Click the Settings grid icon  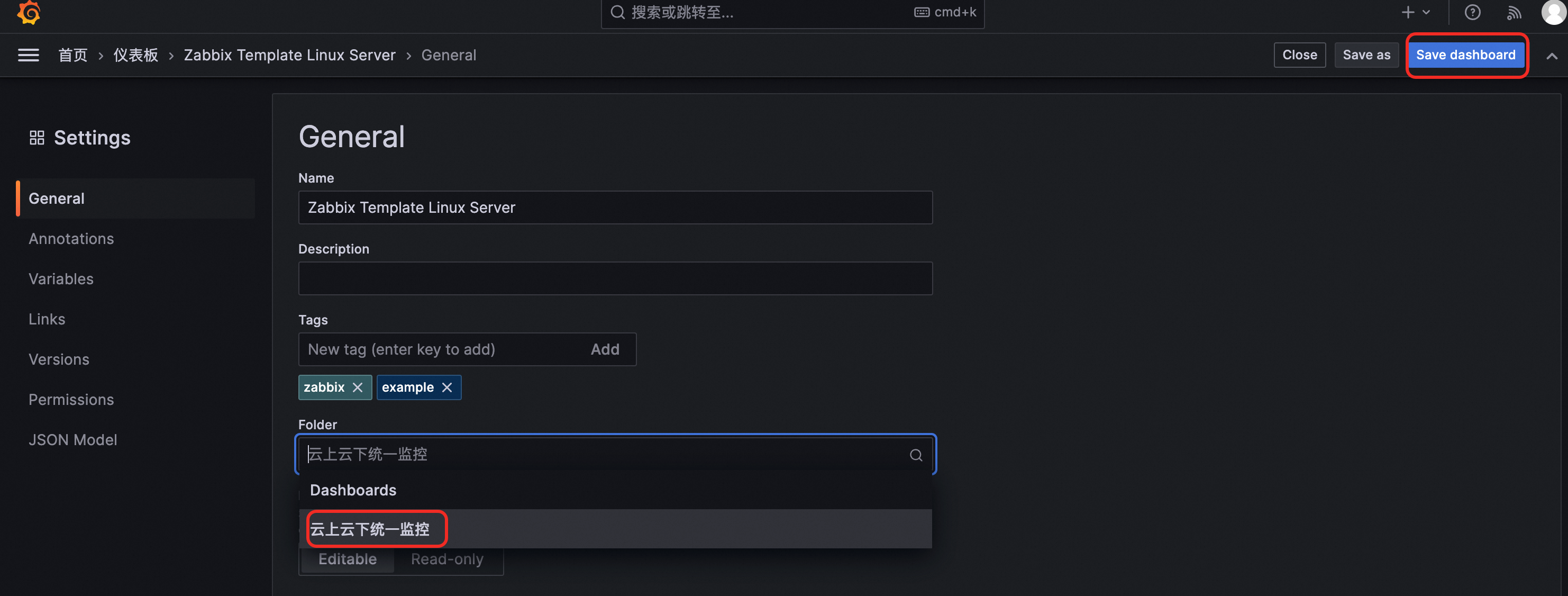point(37,138)
